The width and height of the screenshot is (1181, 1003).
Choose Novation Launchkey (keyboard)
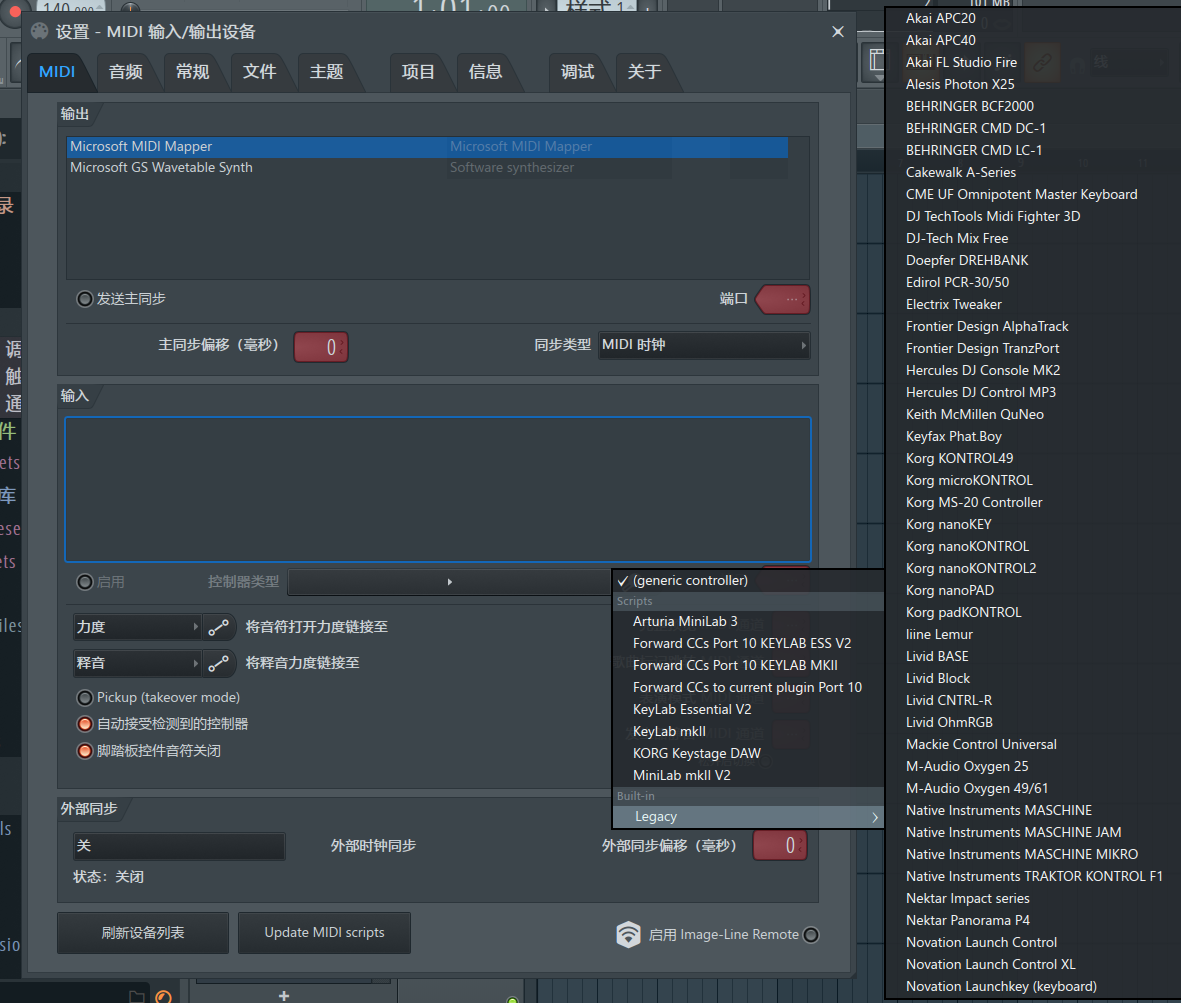[x=1033, y=986]
